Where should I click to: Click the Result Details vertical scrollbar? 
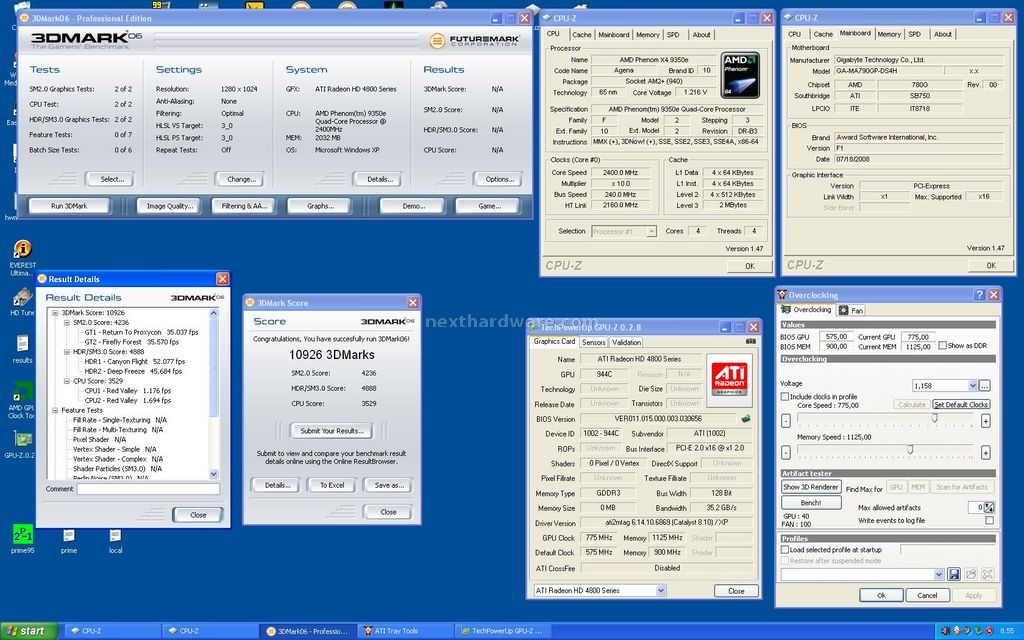pos(214,394)
